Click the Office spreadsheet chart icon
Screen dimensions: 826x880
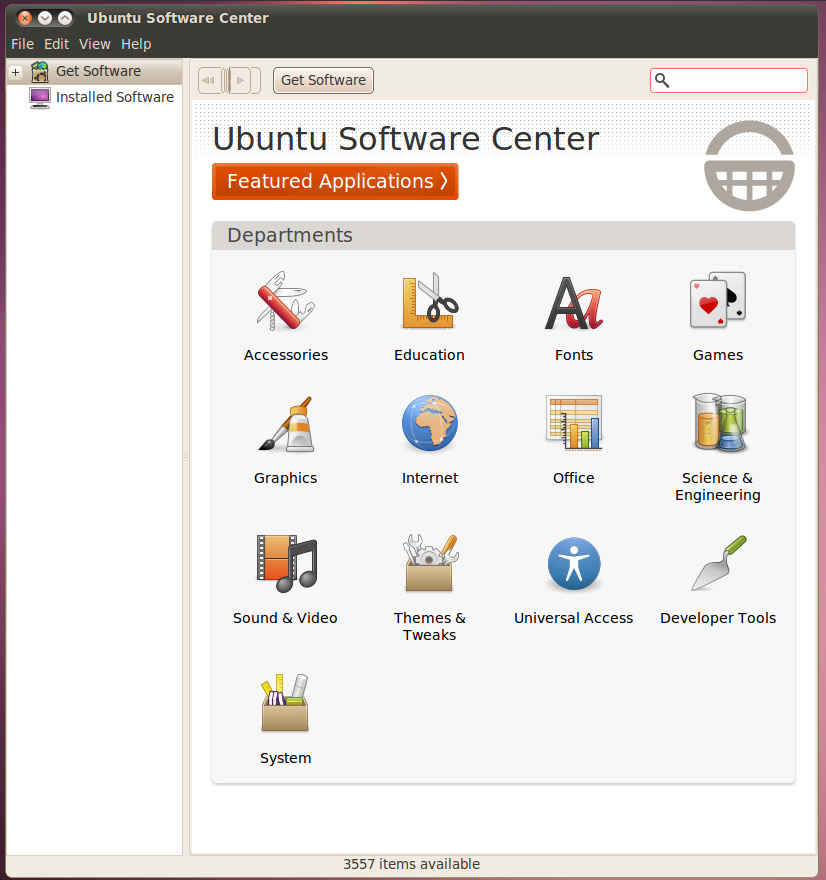pos(573,423)
